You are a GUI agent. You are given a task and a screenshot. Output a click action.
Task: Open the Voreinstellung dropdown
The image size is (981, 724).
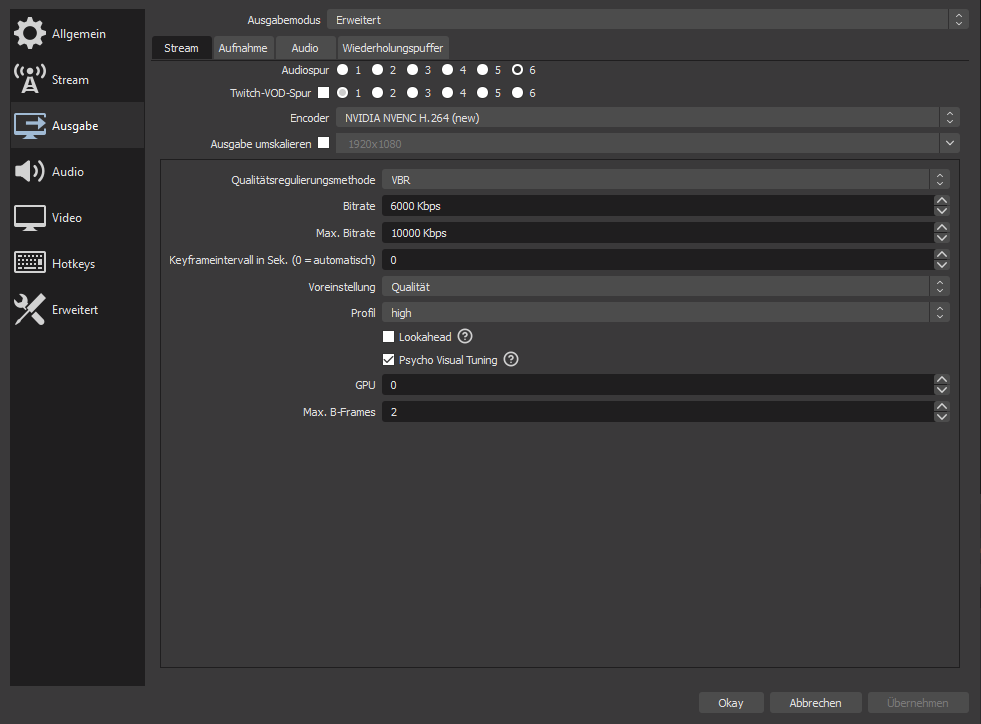[665, 287]
